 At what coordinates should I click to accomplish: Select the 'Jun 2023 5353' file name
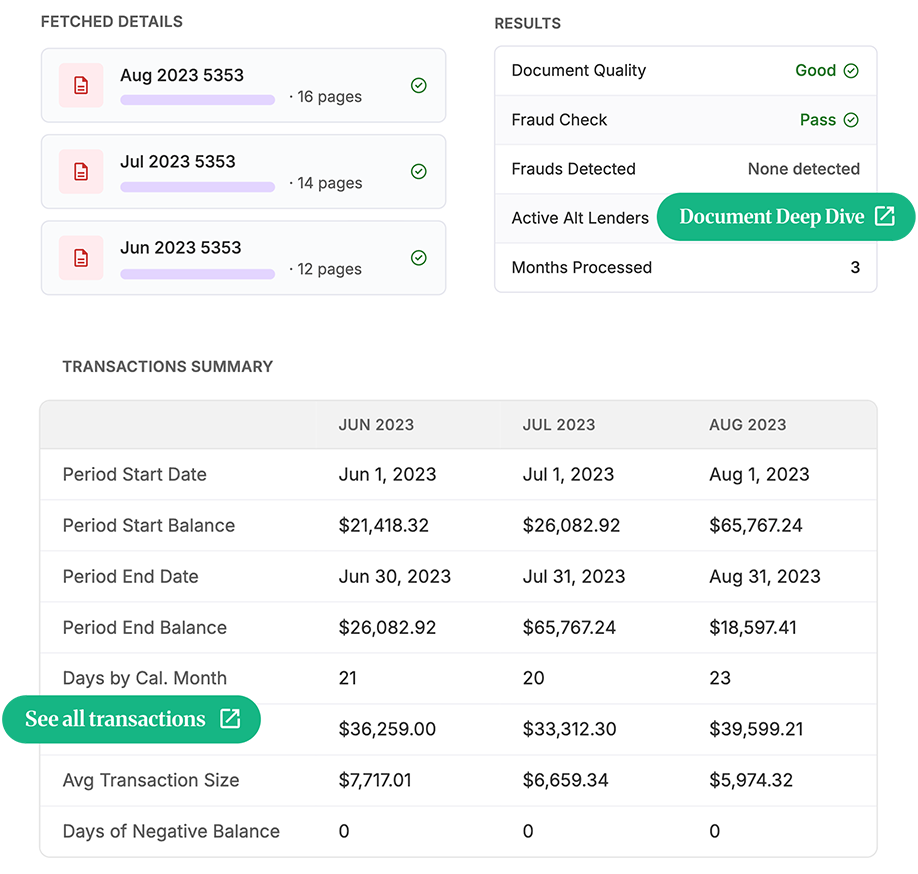tap(180, 248)
